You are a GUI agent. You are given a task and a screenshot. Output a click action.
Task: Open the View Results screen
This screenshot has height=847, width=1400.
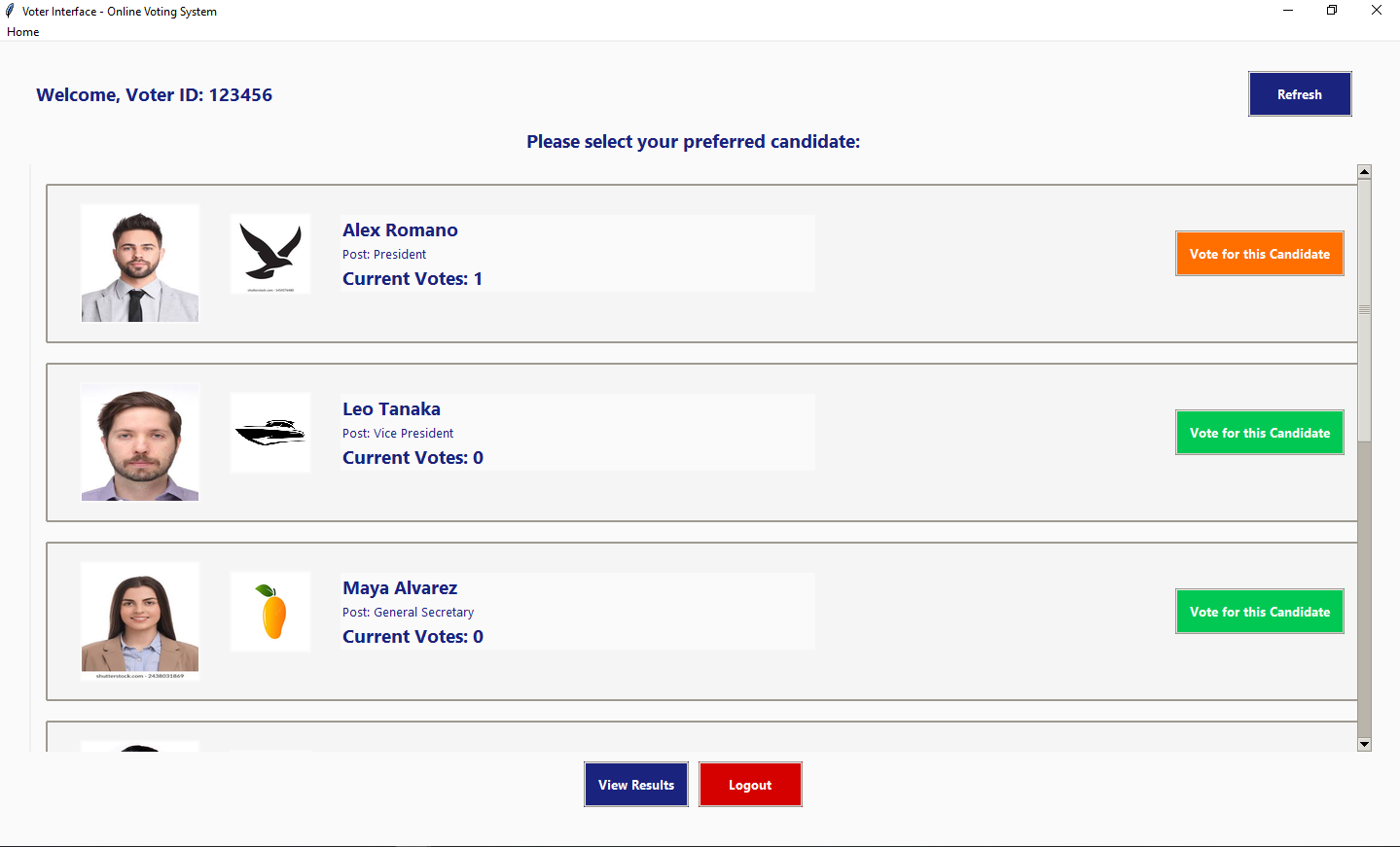tap(635, 784)
